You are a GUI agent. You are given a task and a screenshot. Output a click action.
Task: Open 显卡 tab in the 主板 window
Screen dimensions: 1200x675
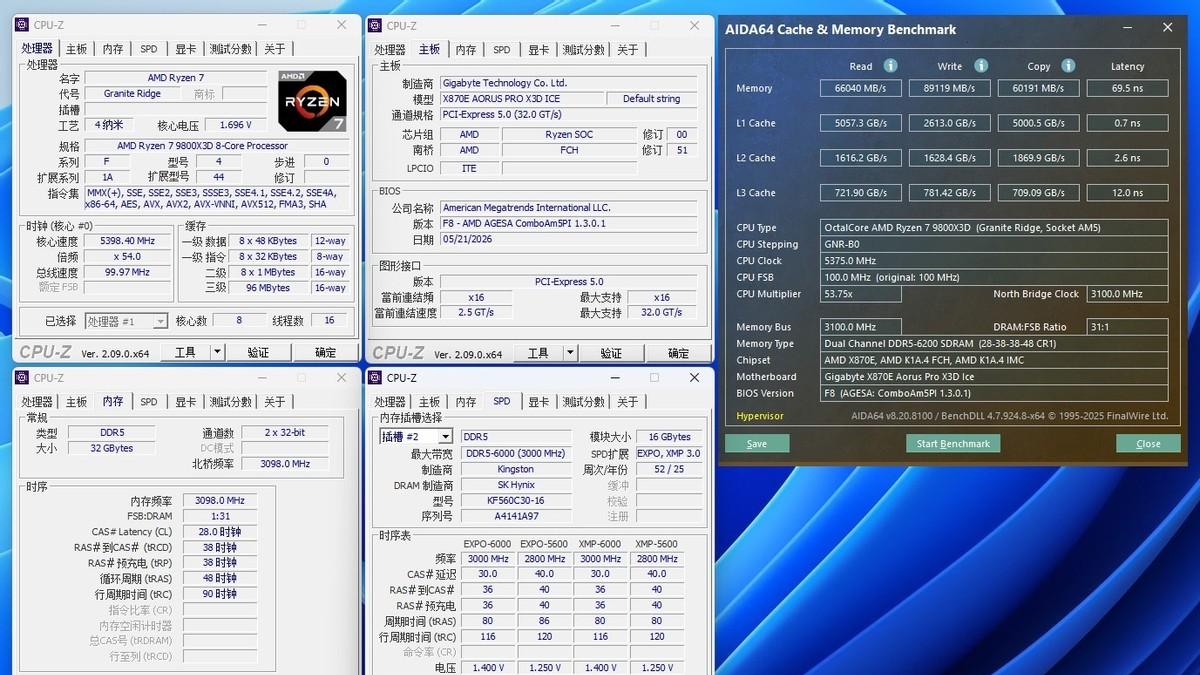[x=539, y=49]
